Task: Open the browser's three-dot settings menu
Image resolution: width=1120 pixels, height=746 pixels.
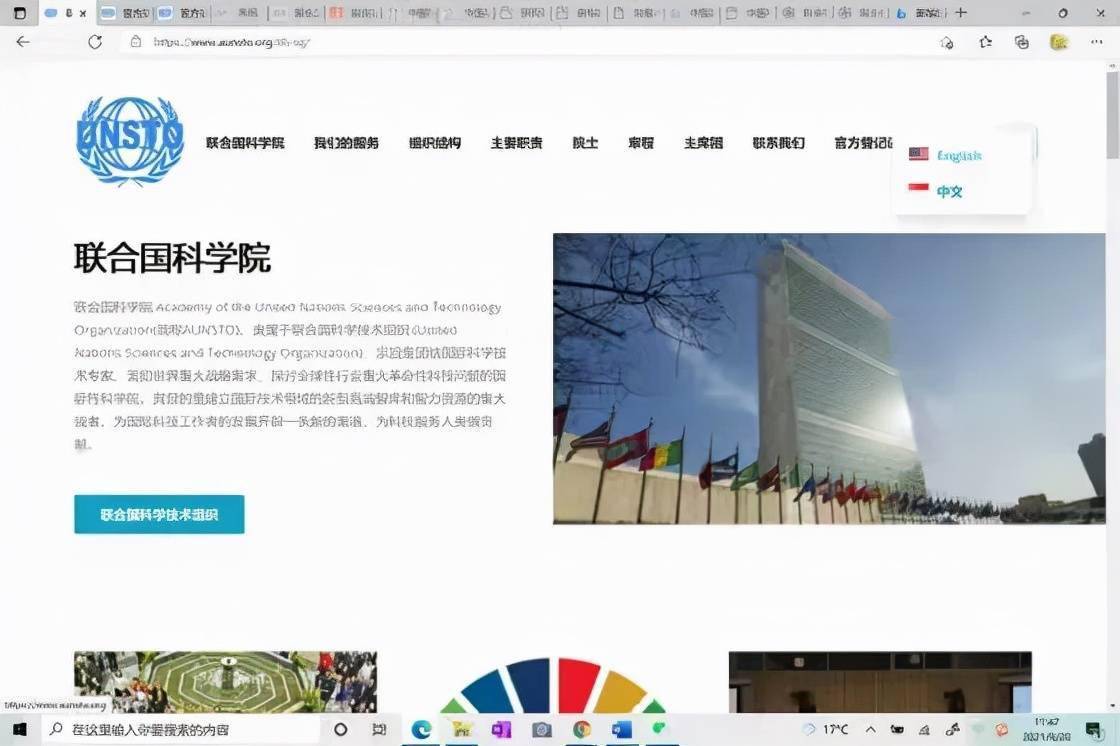Action: tap(1097, 44)
